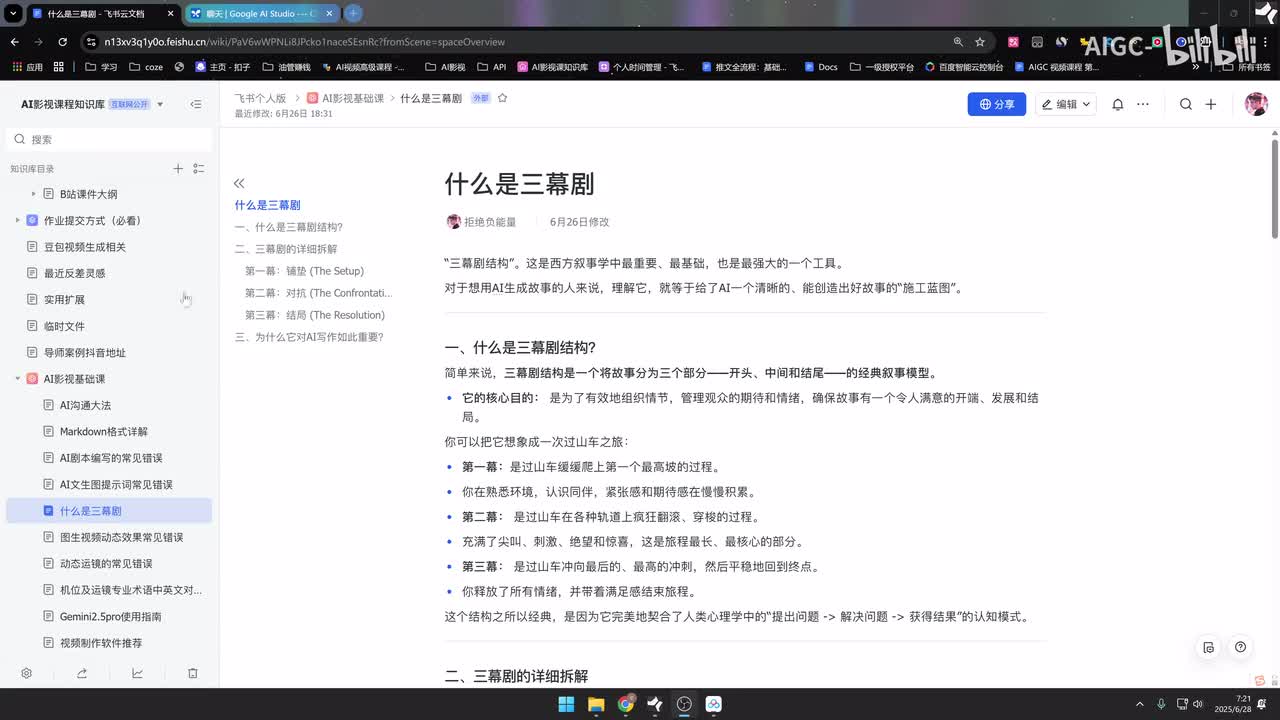
Task: Open Gemini2.5pro使用指南 page
Action: pos(109,617)
